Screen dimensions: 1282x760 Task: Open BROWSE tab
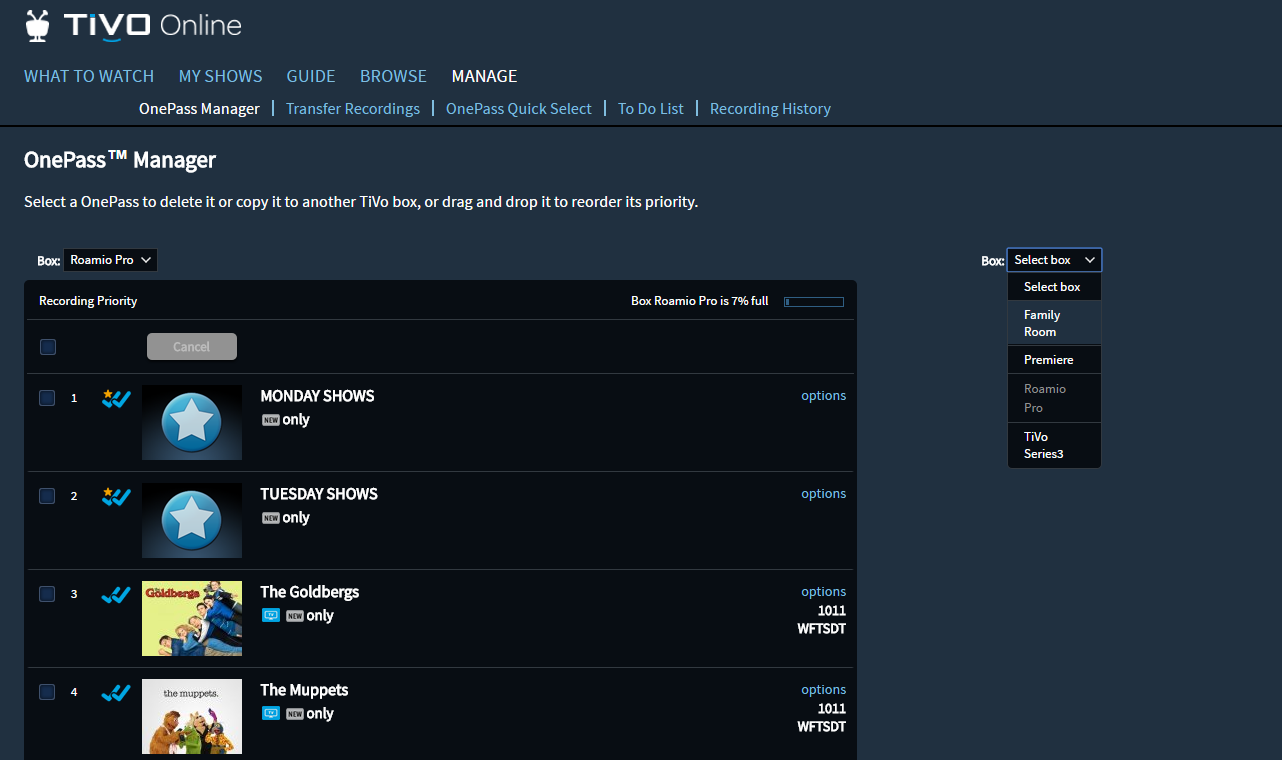[x=393, y=76]
